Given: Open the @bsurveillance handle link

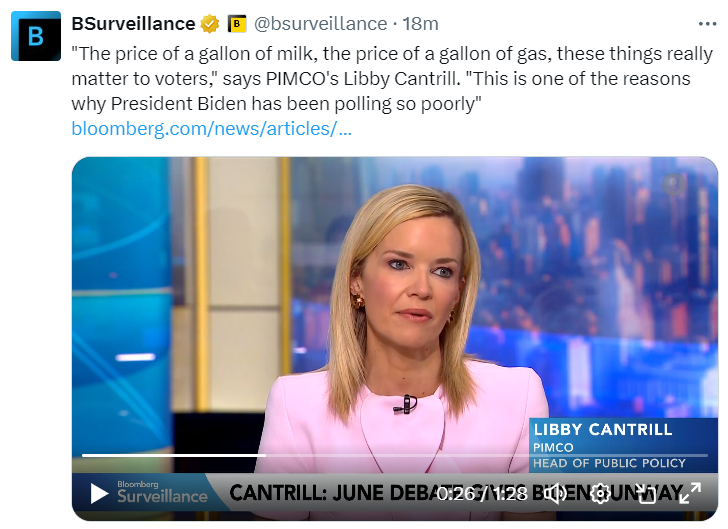Looking at the screenshot, I should point(321,23).
